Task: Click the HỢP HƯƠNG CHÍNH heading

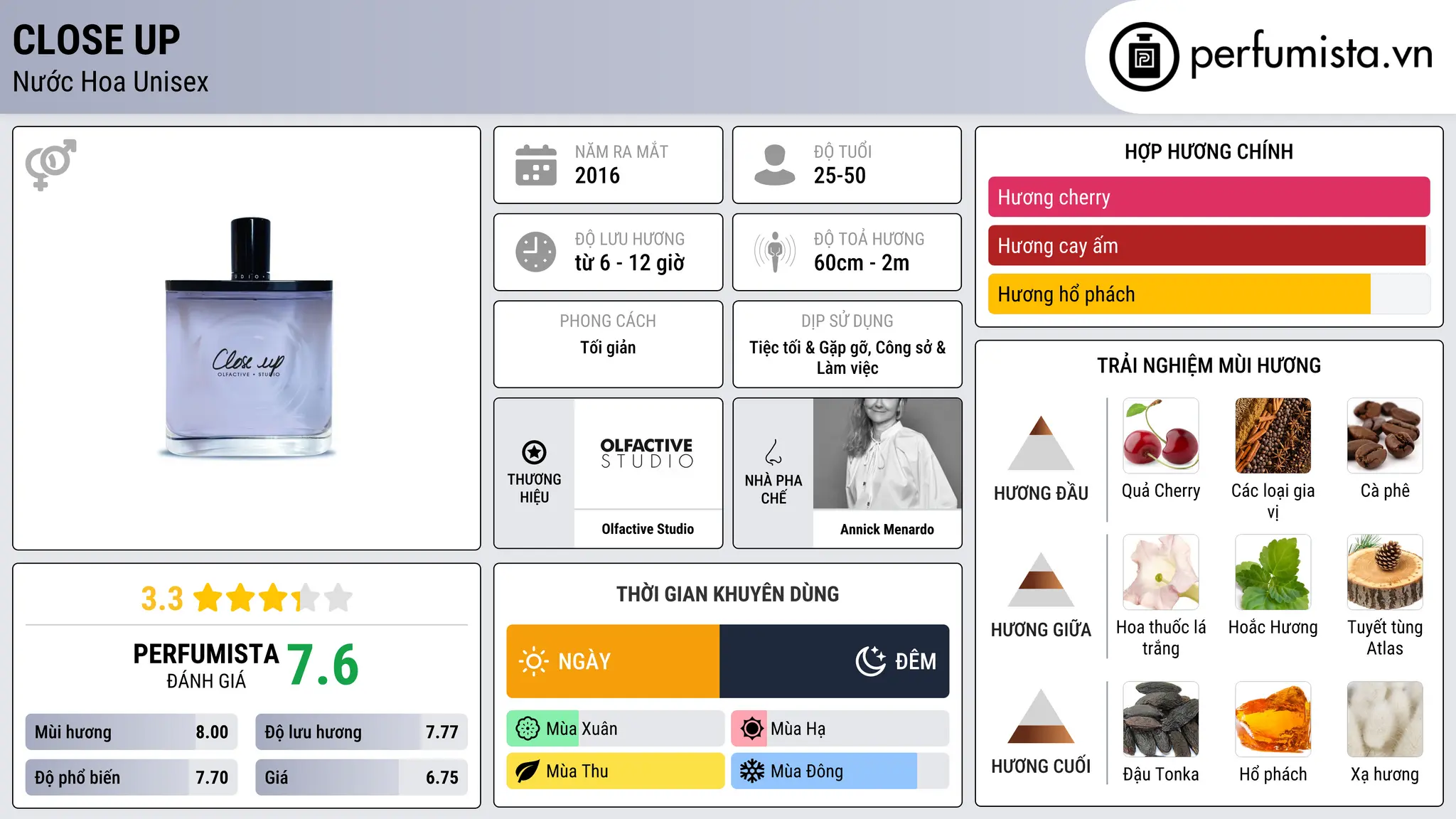Action: 1209,151
